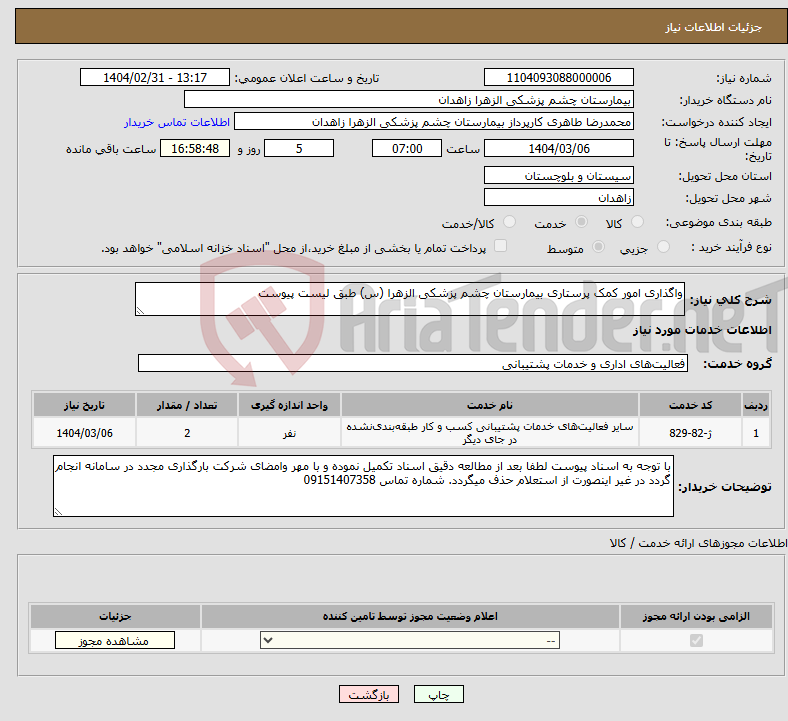Click the تعداد / مقدار column header
The image size is (788, 721).
[187, 405]
